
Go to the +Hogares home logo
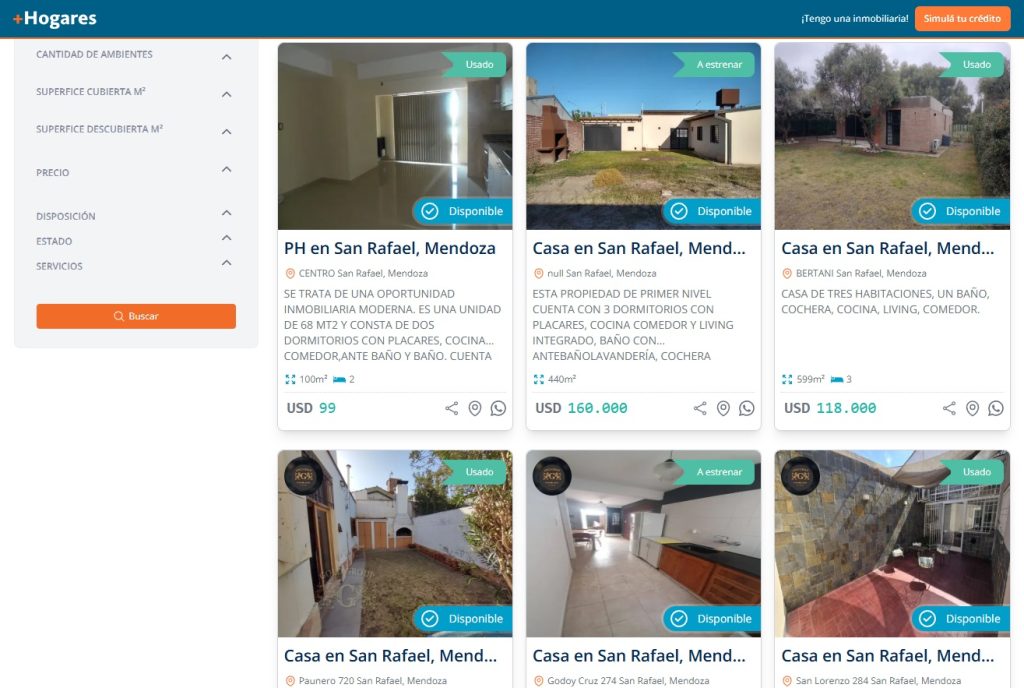click(x=55, y=18)
